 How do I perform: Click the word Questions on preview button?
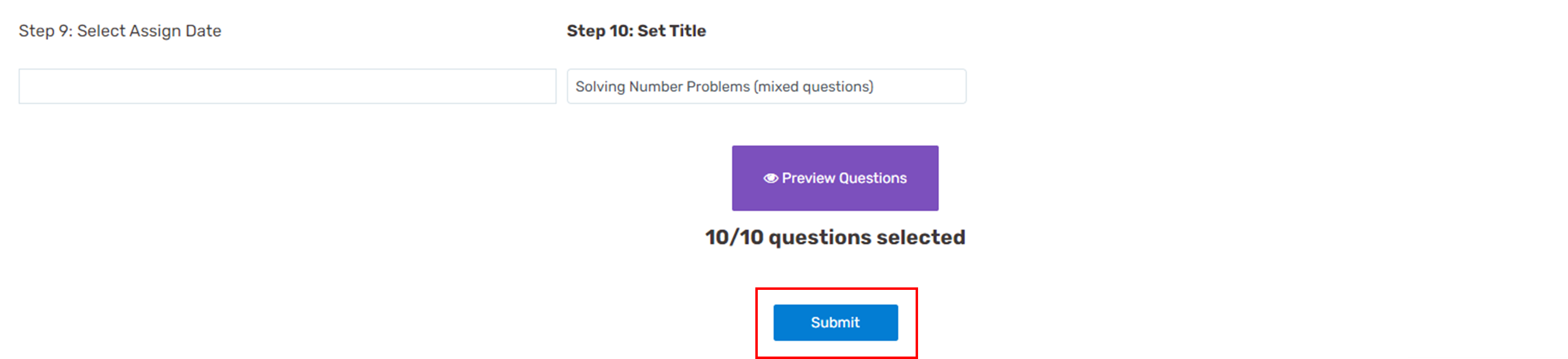click(873, 178)
